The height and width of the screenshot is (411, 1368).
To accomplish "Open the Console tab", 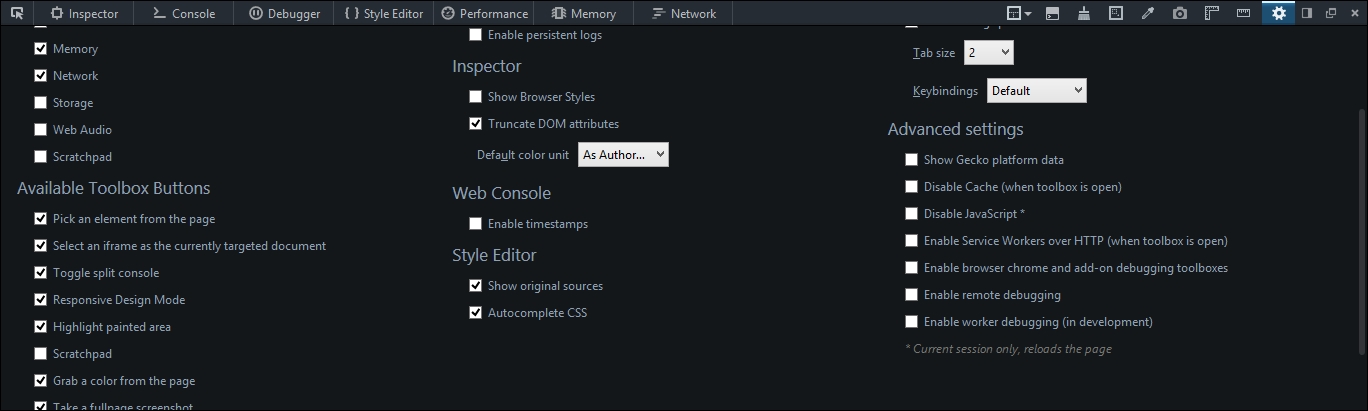I will [183, 13].
